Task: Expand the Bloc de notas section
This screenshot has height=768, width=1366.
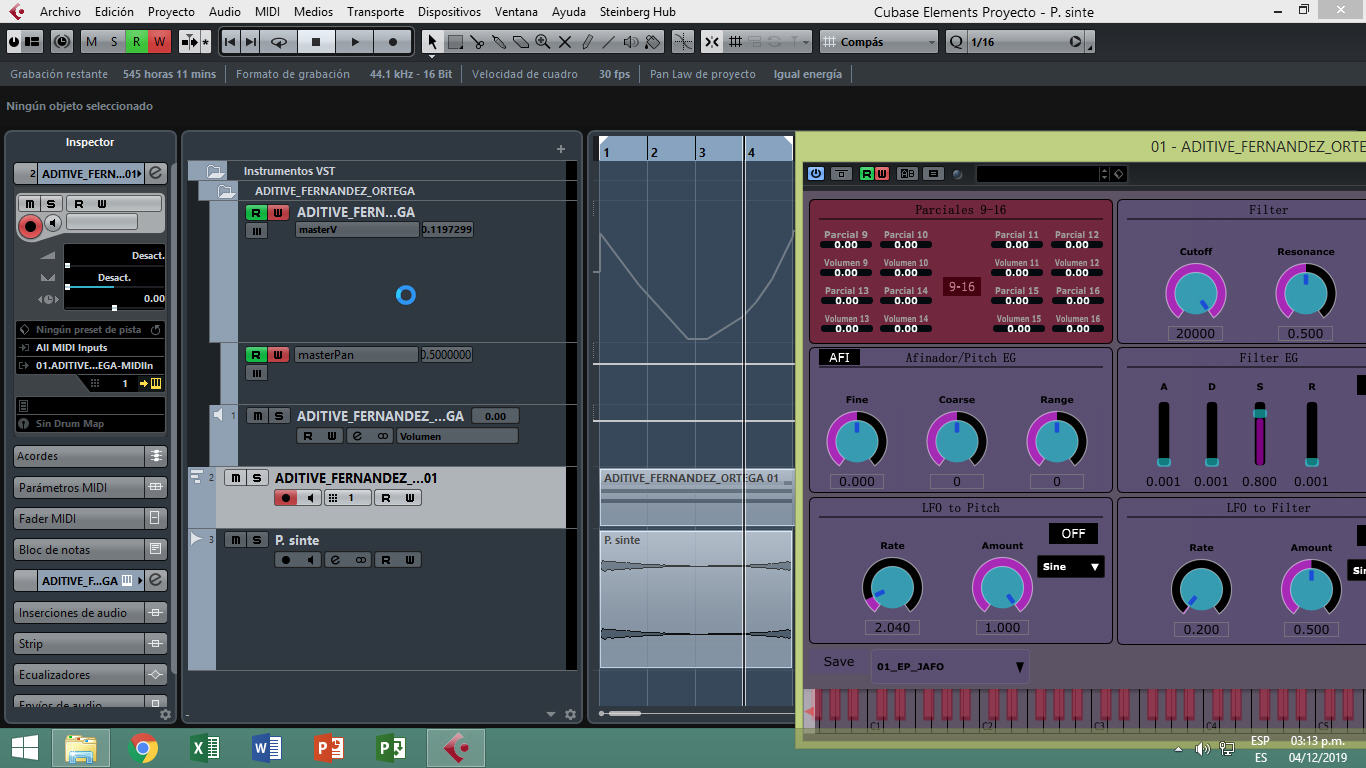Action: (90, 549)
